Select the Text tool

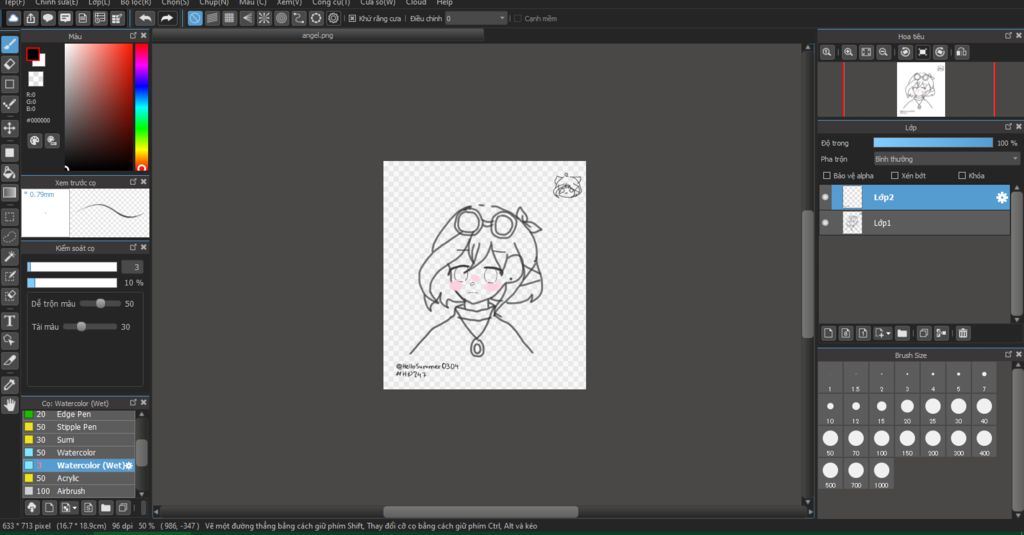coord(9,321)
